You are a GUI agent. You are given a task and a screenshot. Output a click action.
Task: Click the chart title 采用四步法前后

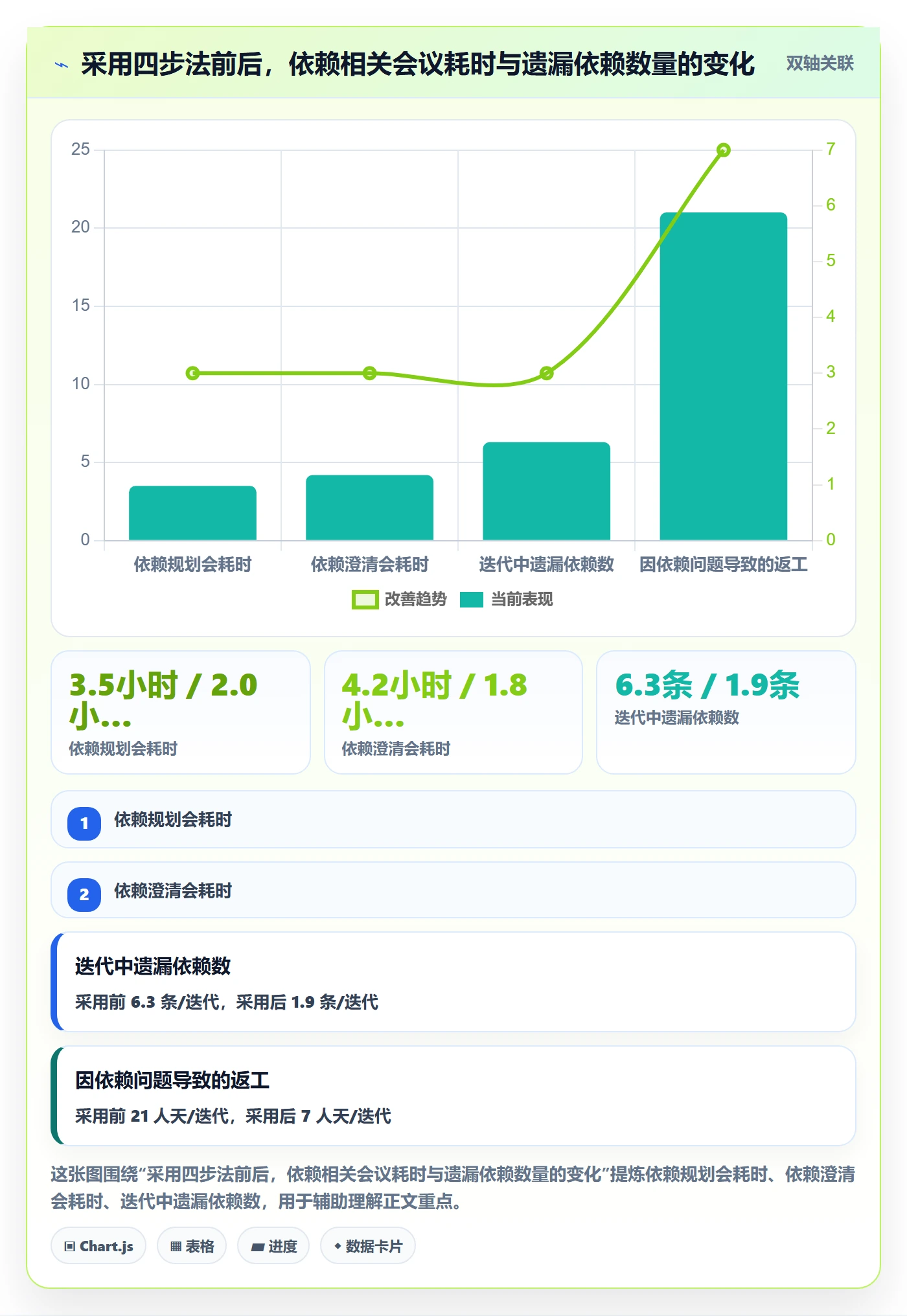click(x=418, y=64)
